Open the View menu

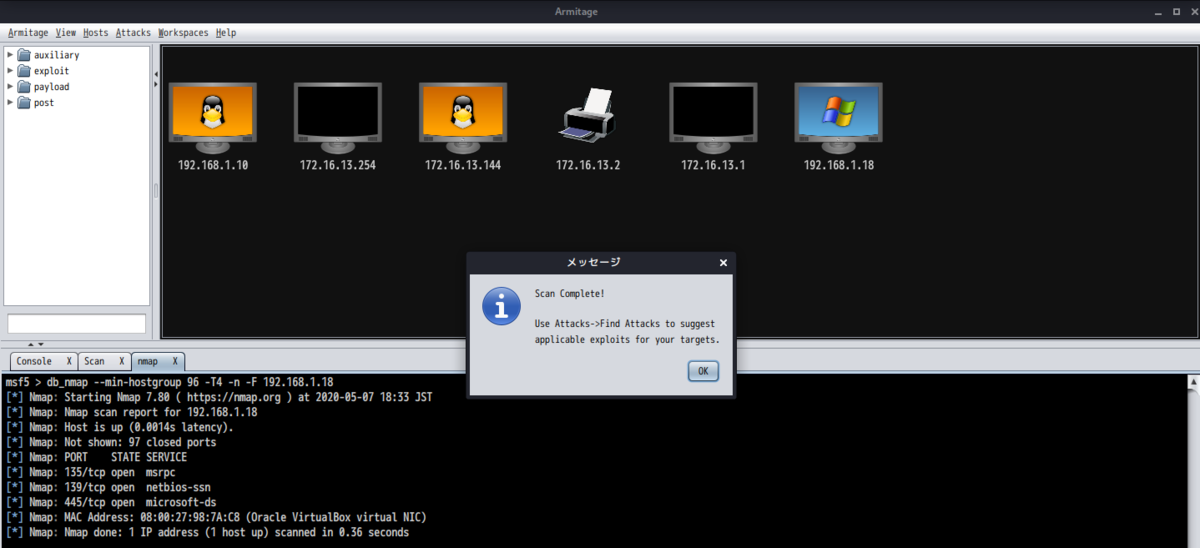pos(66,33)
